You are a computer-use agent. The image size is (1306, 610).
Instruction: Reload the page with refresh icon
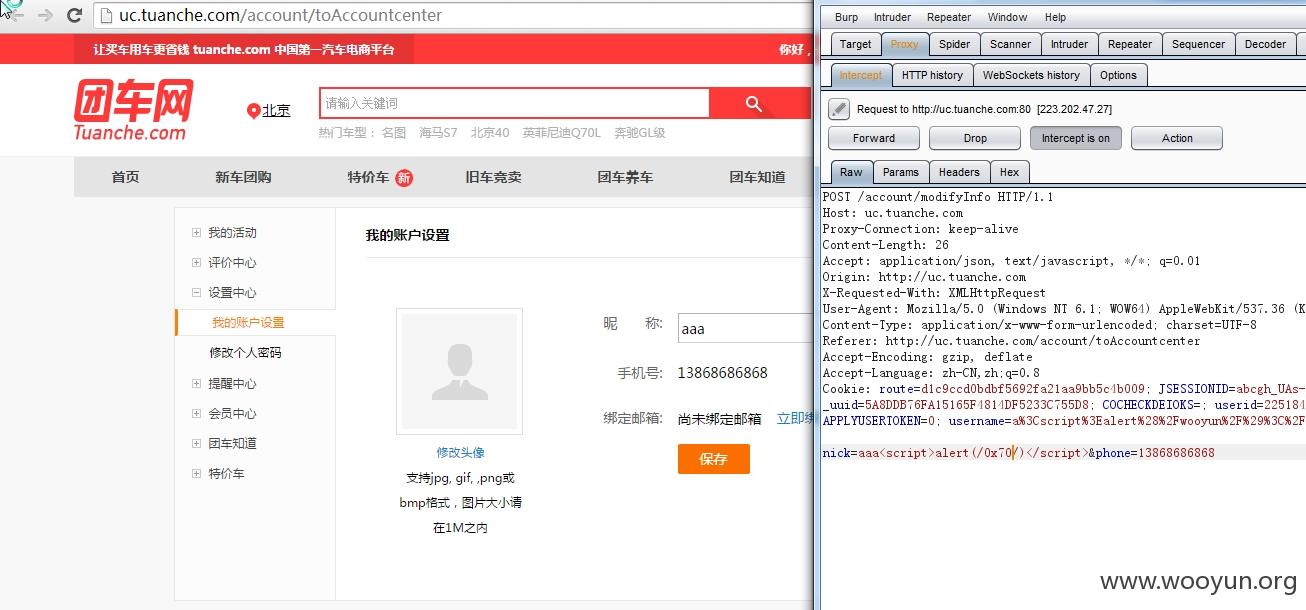[x=74, y=16]
